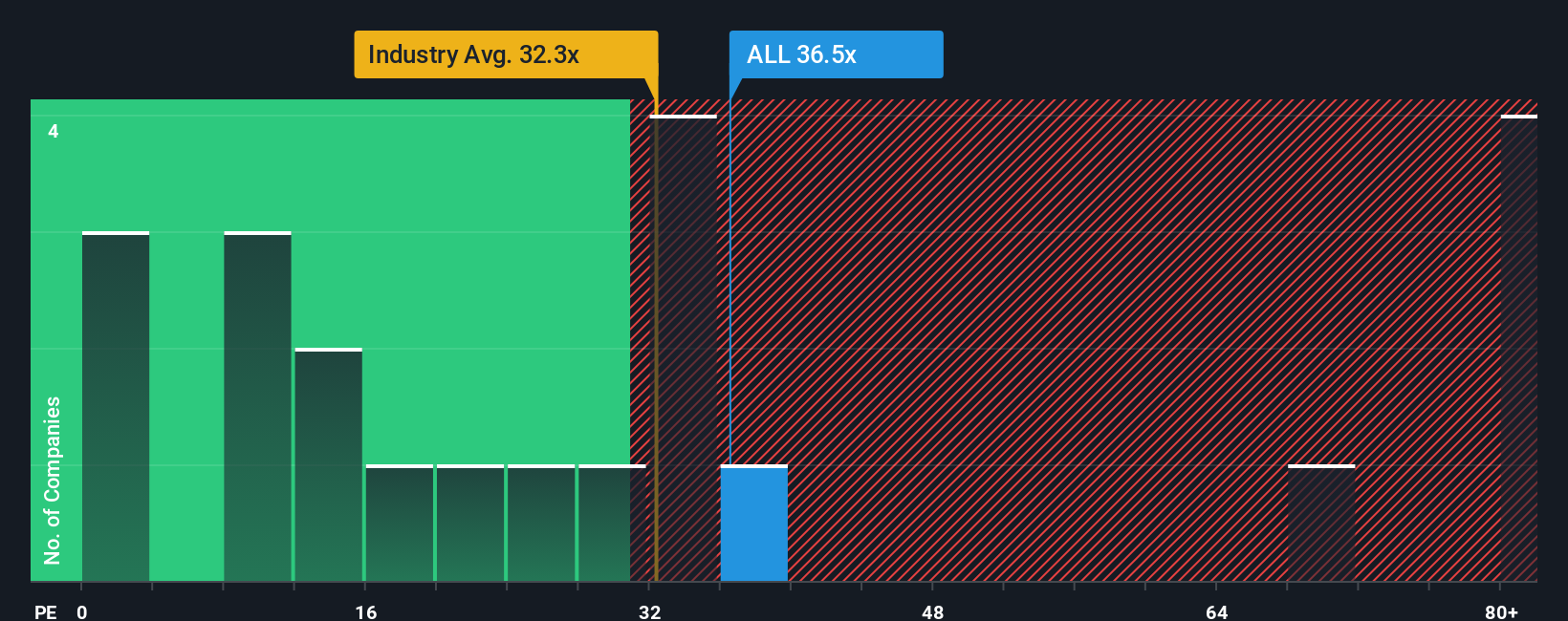Image resolution: width=1568 pixels, height=621 pixels.
Task: Click the first histogram bar above the 0 tick
Action: click(116, 407)
